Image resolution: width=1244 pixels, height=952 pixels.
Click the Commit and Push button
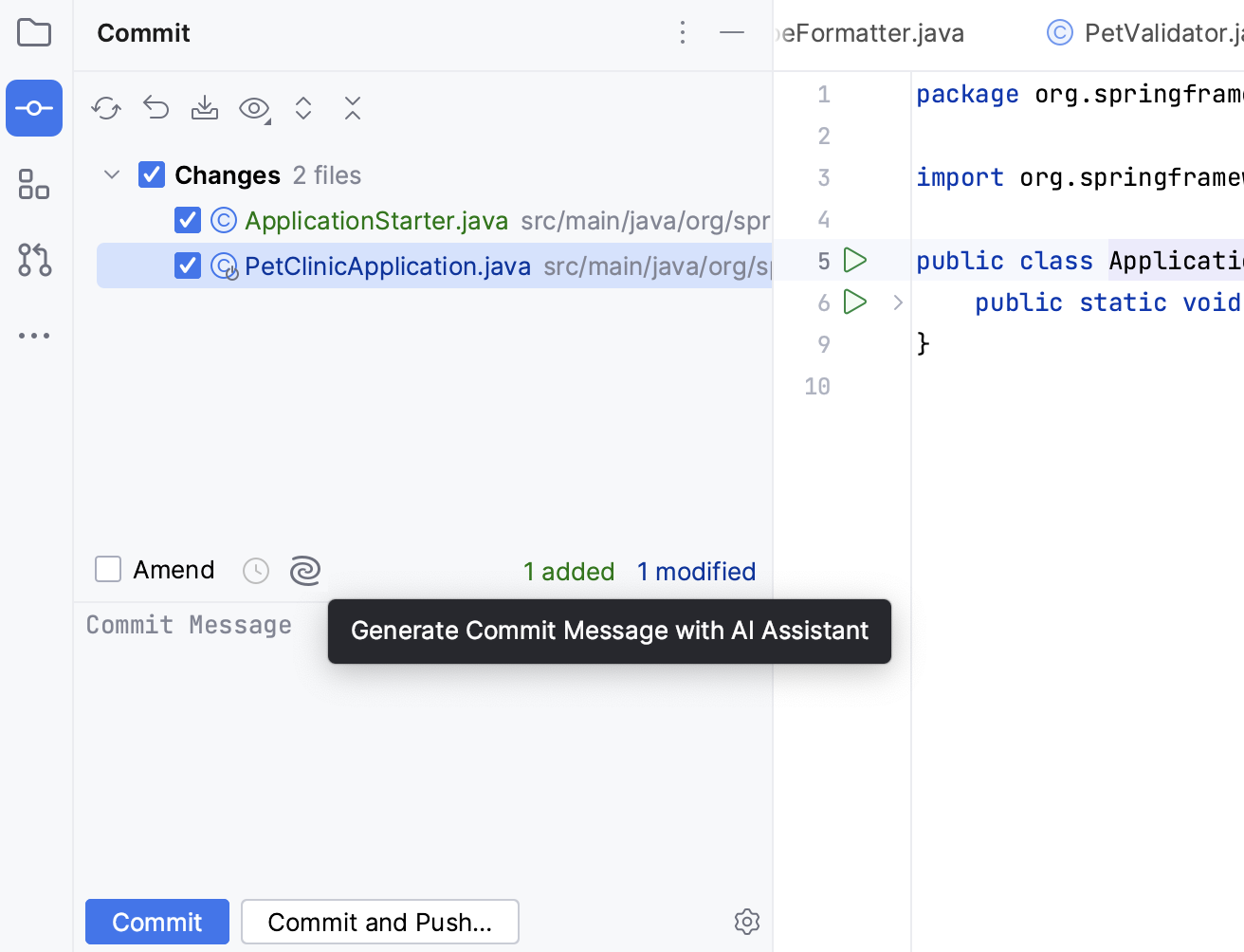coord(379,921)
